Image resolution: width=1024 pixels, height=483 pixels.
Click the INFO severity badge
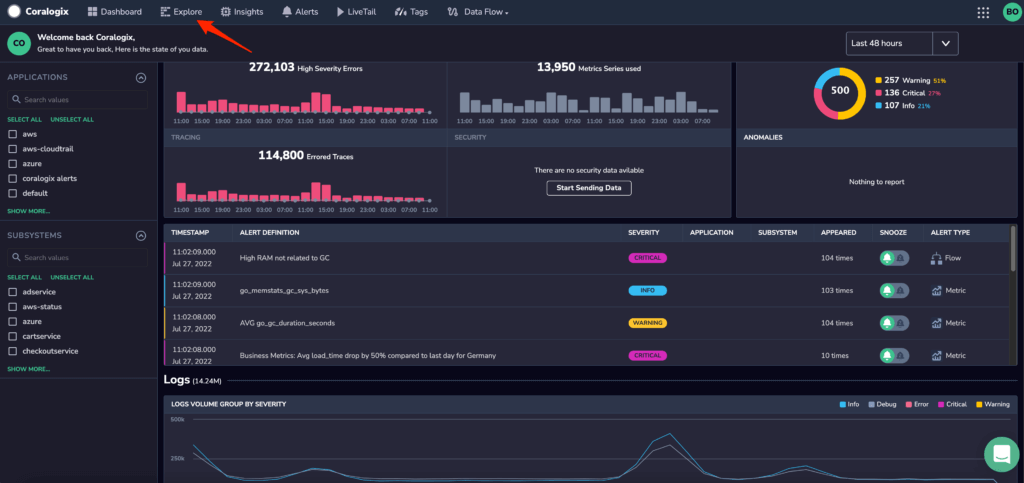(x=647, y=290)
